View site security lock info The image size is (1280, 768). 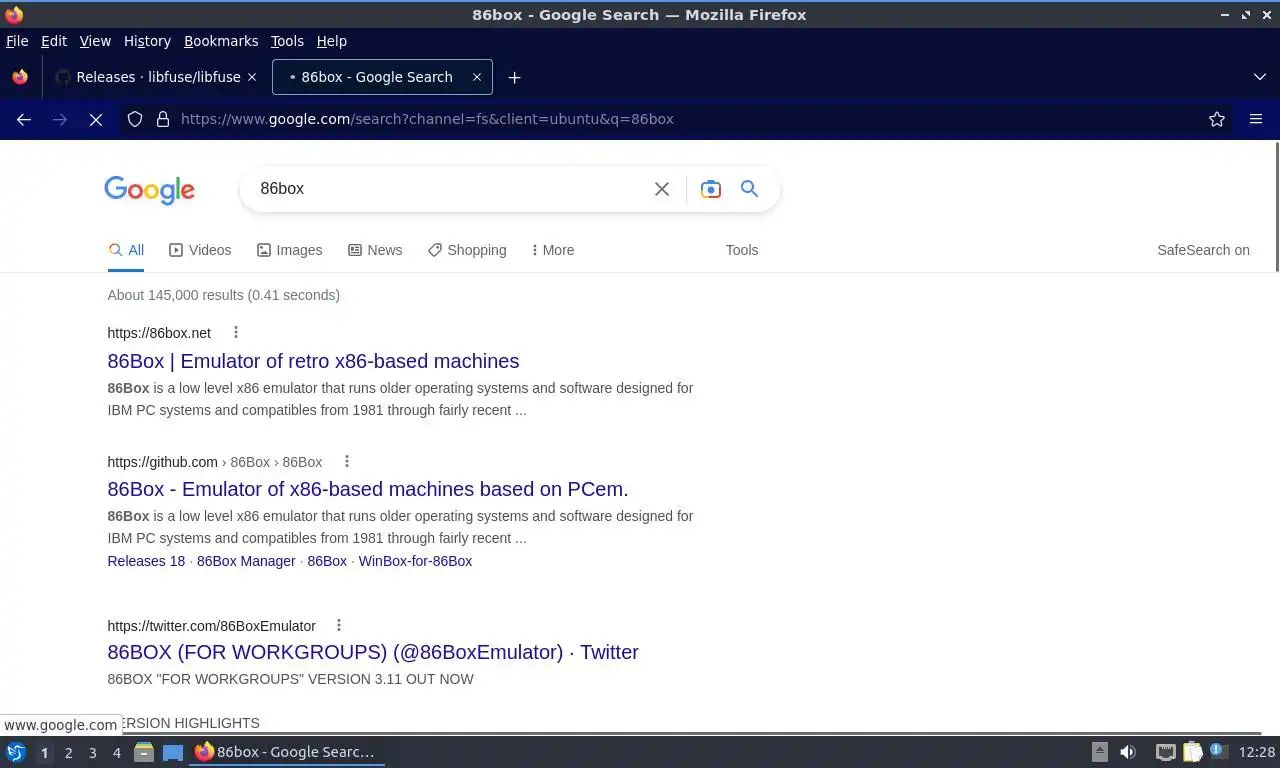pyautogui.click(x=163, y=119)
